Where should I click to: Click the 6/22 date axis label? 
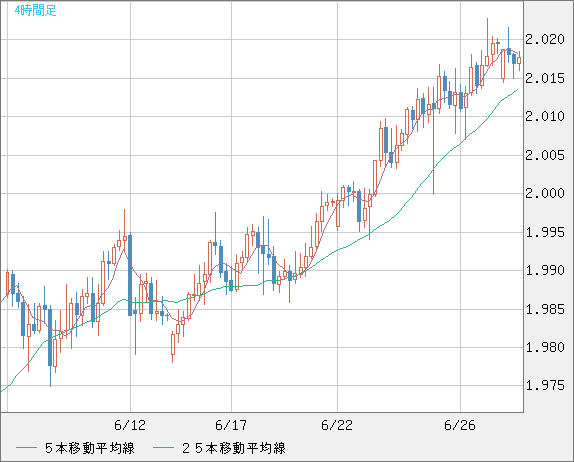pyautogui.click(x=337, y=425)
